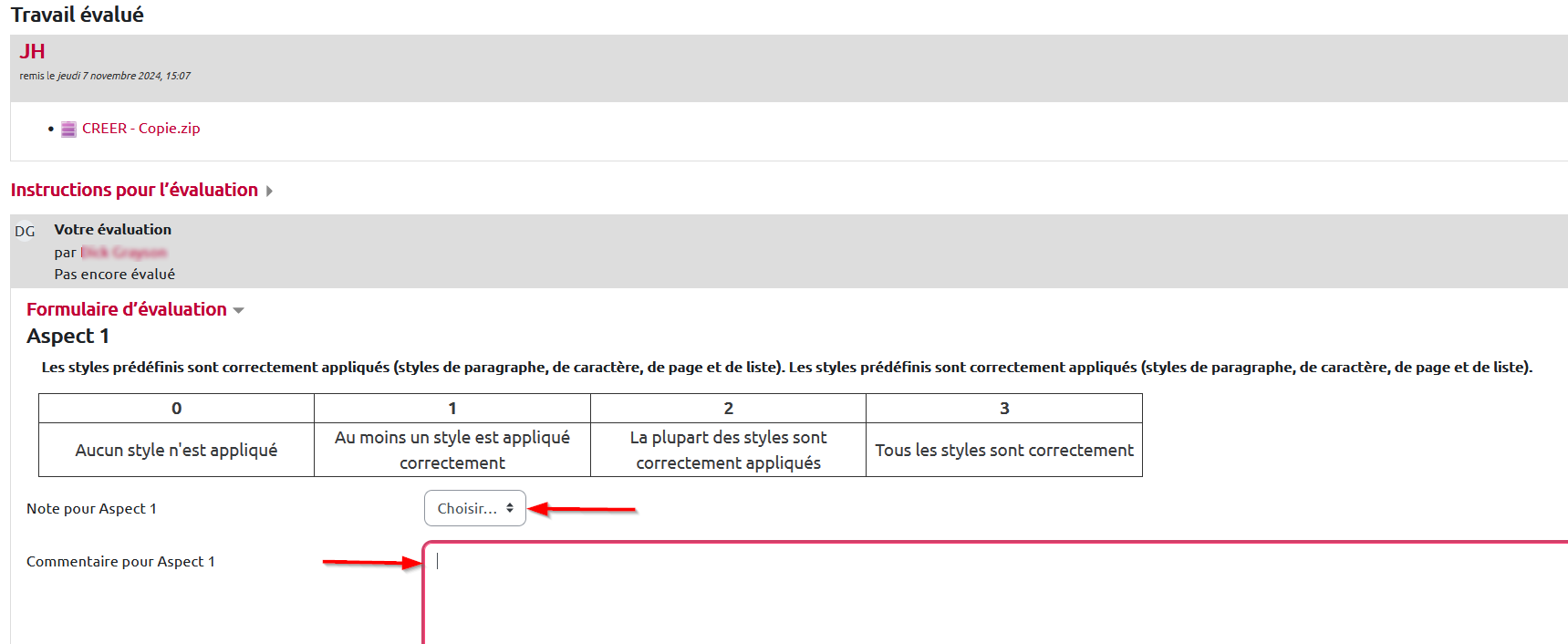Click the "1" header cell in the rubric table

[x=452, y=409]
